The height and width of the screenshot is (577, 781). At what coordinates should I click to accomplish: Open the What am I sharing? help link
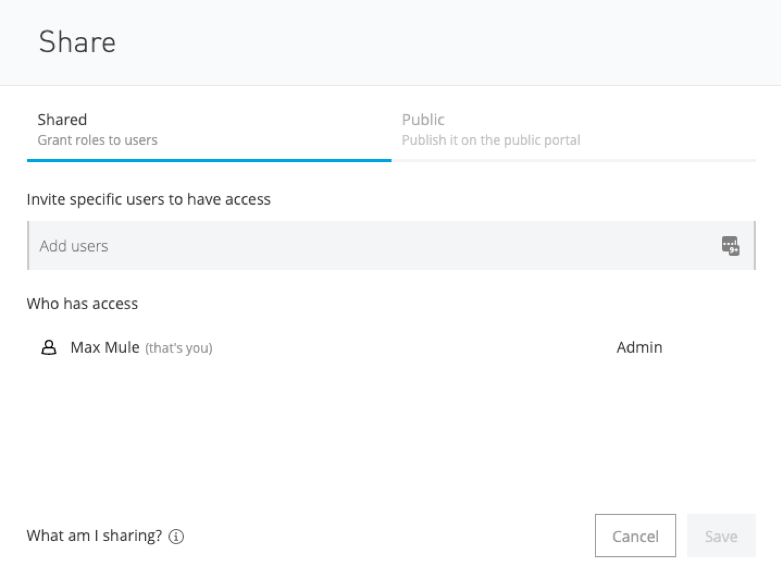point(94,536)
